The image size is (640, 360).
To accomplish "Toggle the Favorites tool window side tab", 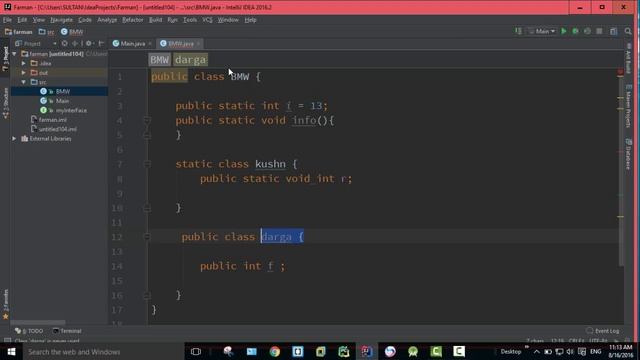I will pyautogui.click(x=5, y=304).
